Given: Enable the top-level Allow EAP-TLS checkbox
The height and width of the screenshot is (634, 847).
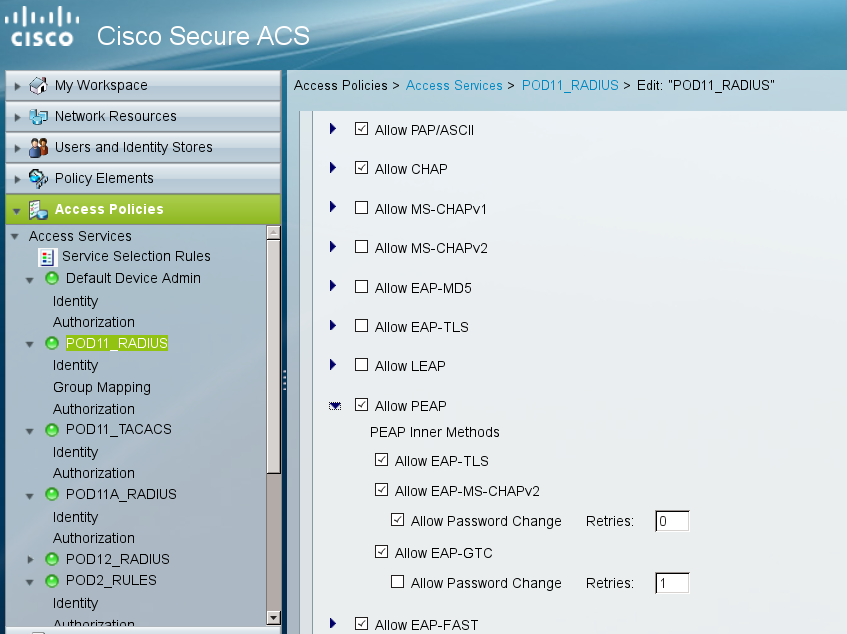Looking at the screenshot, I should point(361,326).
